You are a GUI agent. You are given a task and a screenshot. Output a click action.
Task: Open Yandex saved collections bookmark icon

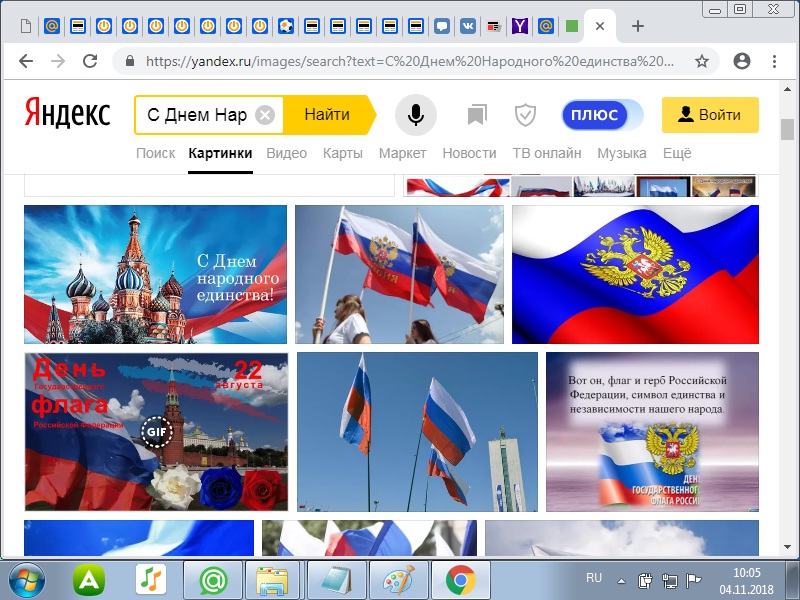coord(477,115)
